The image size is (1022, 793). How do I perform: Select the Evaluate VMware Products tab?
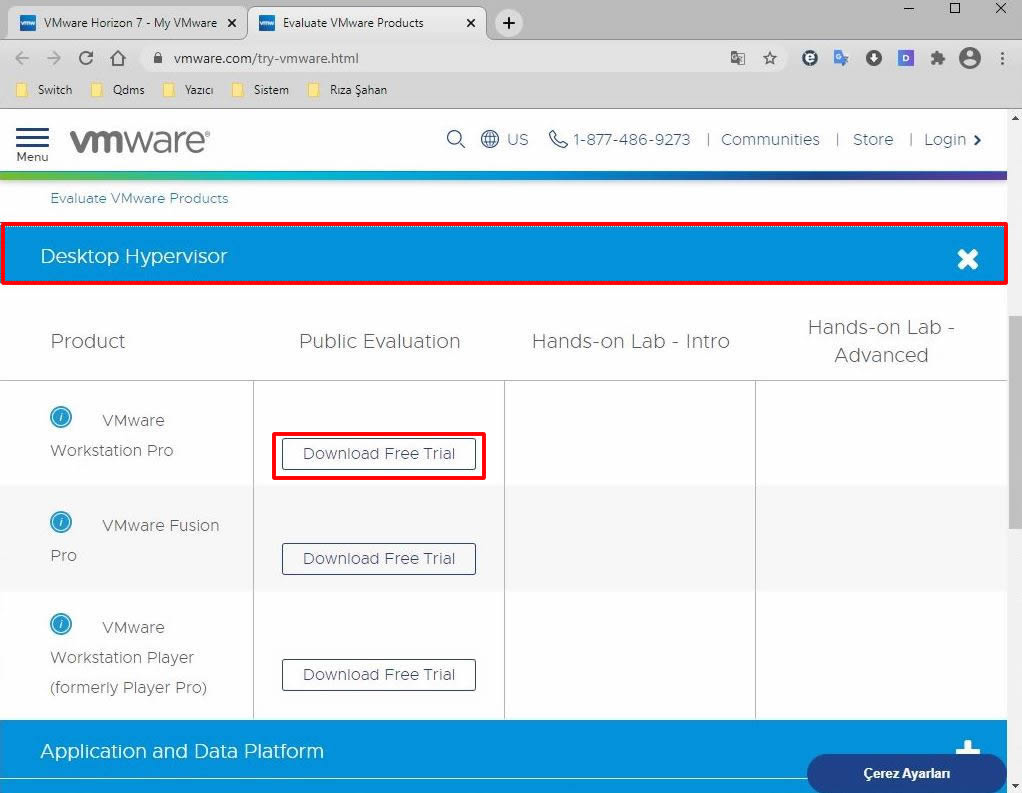[x=366, y=23]
